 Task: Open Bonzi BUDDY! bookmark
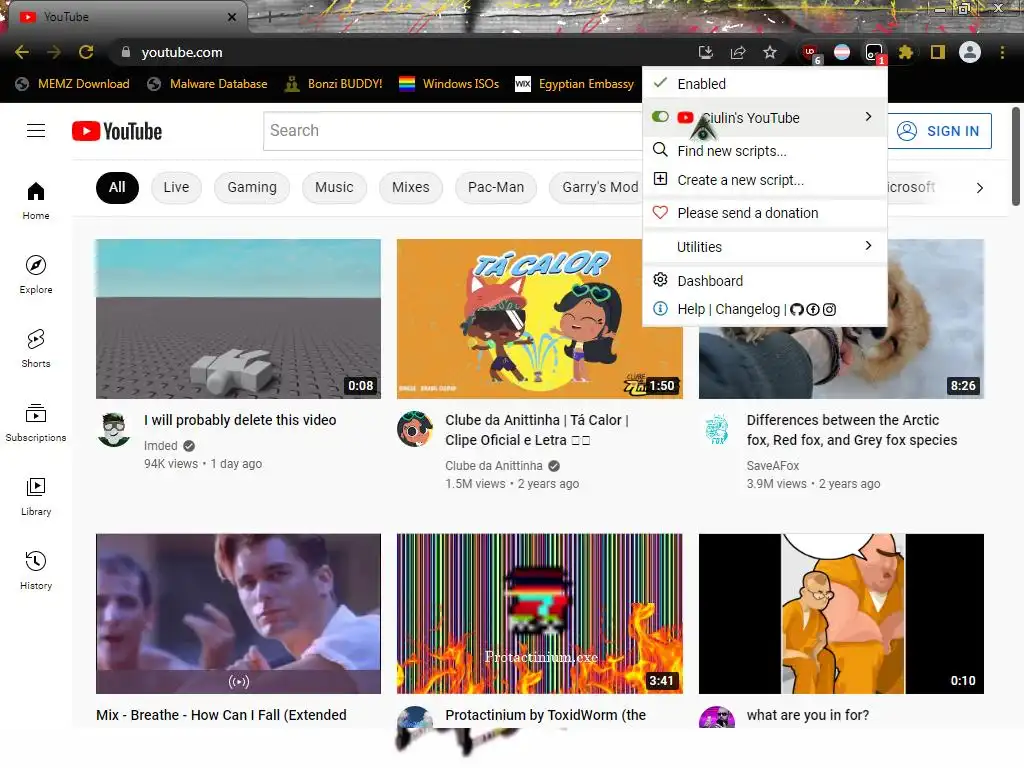point(334,84)
